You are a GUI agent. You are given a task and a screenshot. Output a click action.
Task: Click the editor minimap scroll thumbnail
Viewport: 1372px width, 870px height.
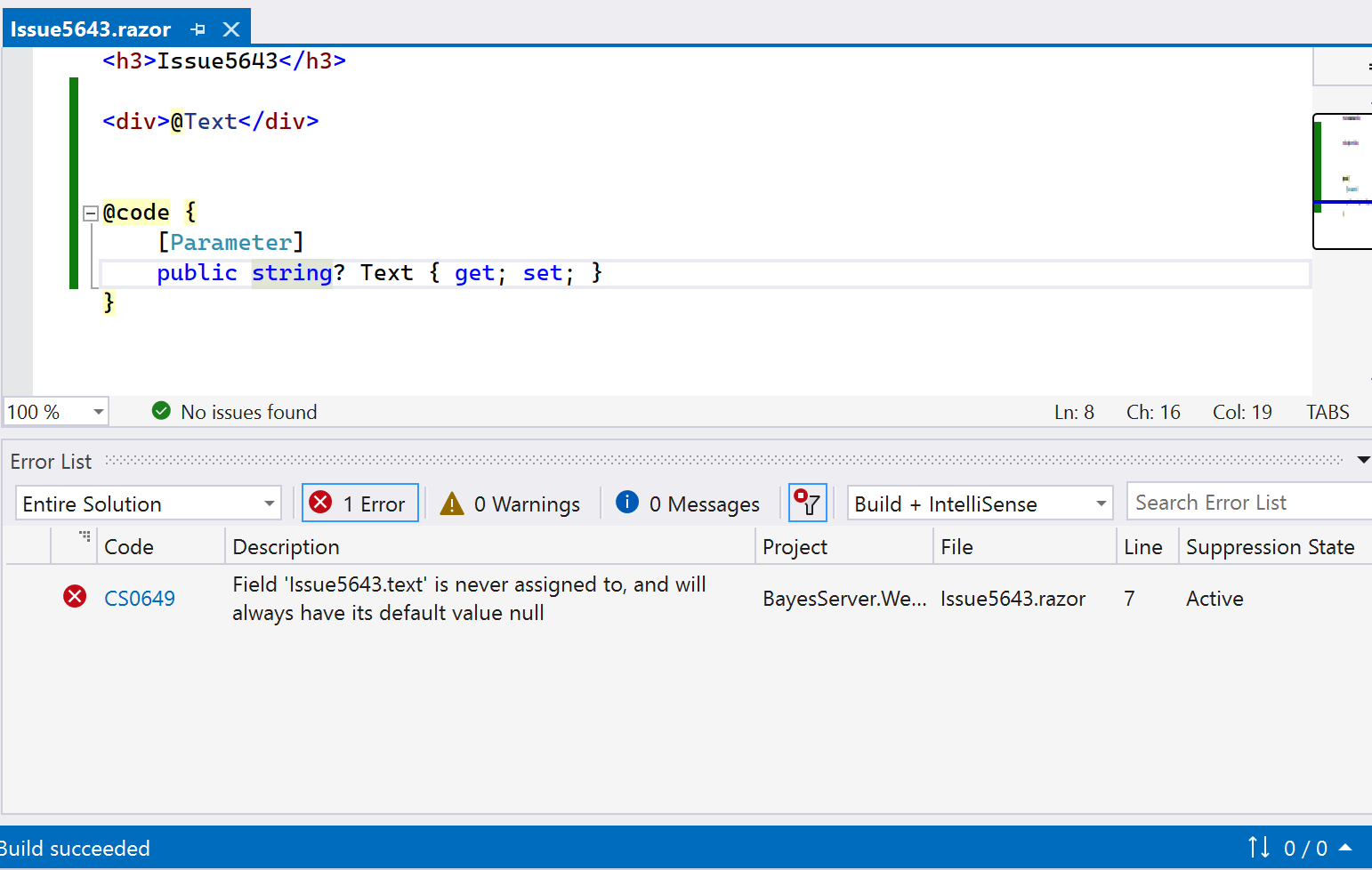[x=1343, y=181]
